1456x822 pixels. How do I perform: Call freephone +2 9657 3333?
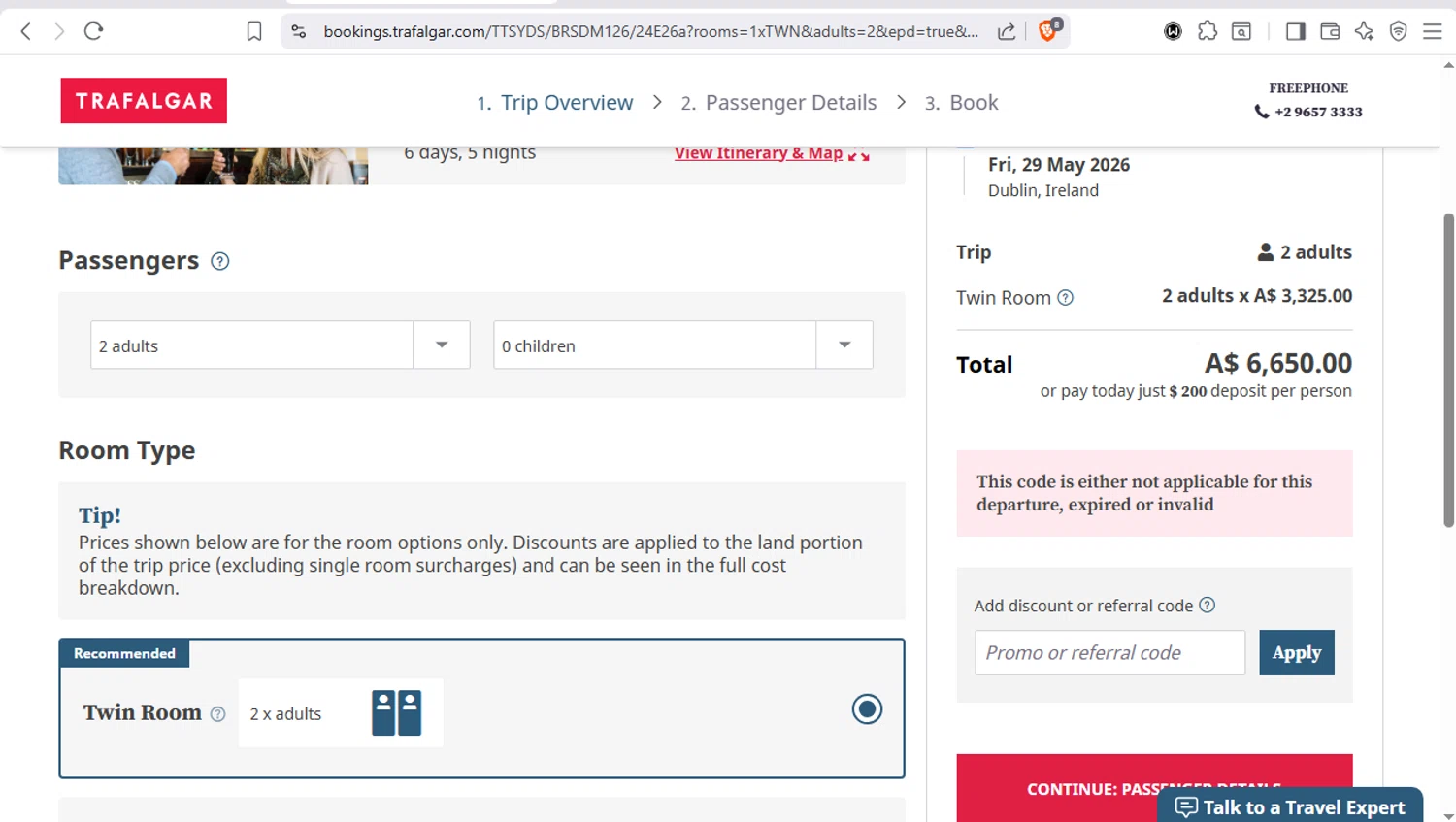click(x=1318, y=112)
